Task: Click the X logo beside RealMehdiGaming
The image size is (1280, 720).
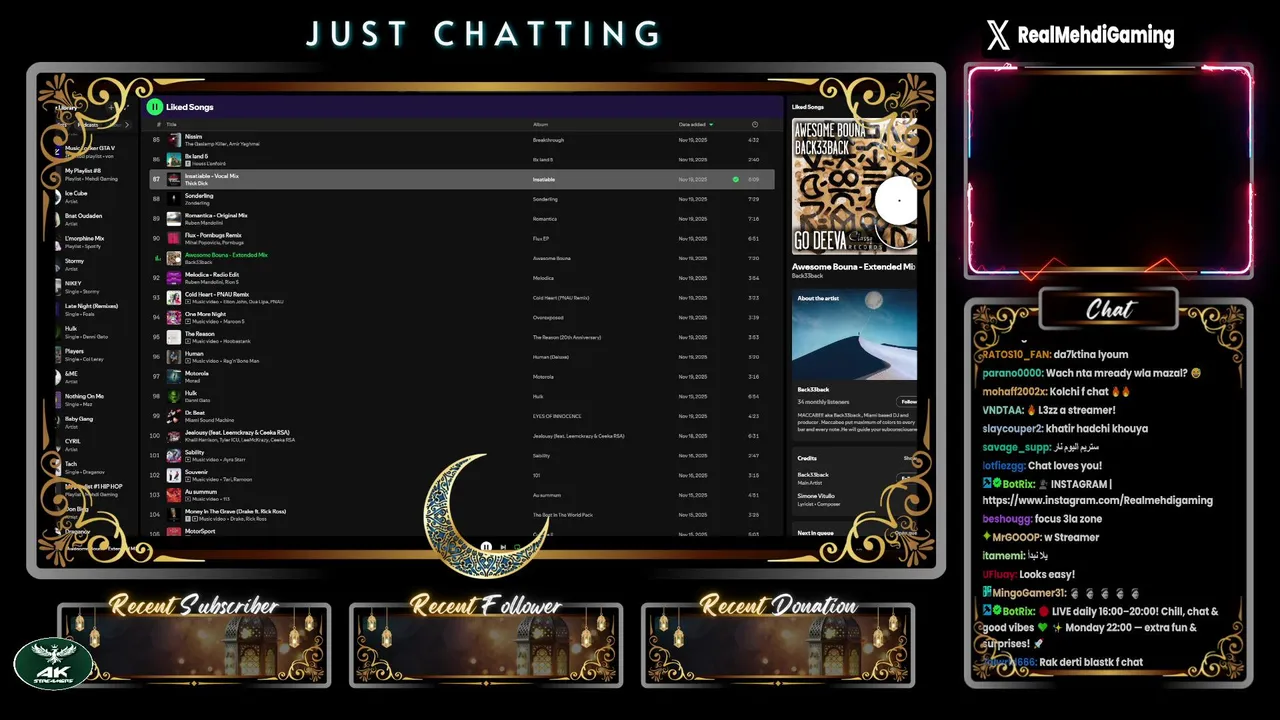Action: [998, 36]
